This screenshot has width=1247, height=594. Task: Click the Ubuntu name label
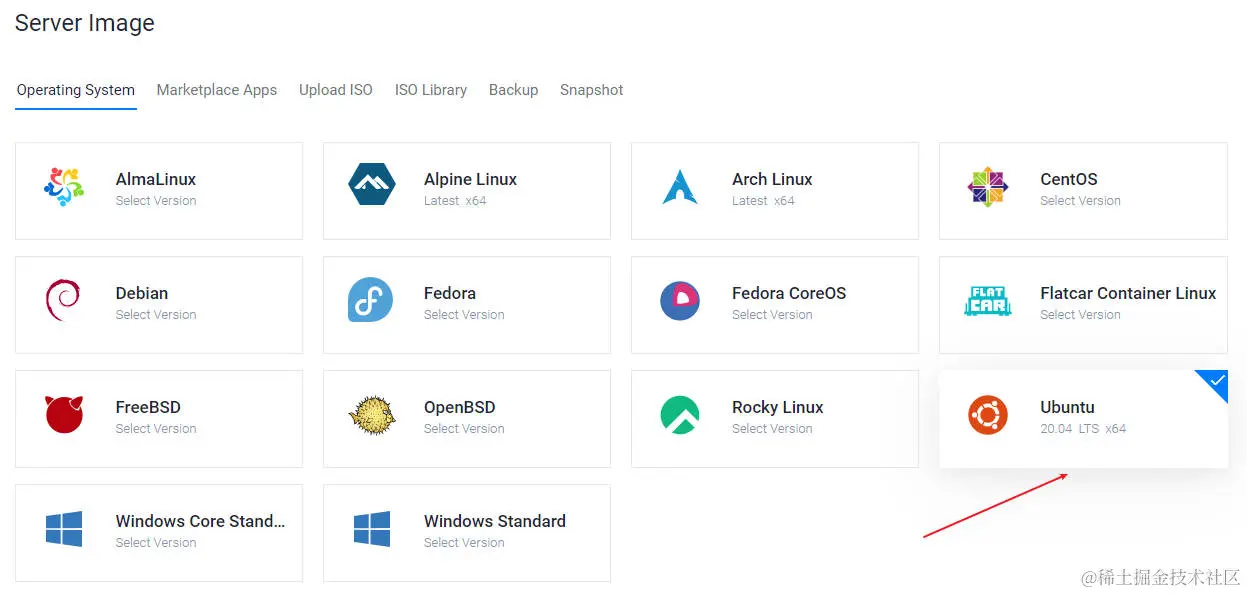[x=1067, y=408]
